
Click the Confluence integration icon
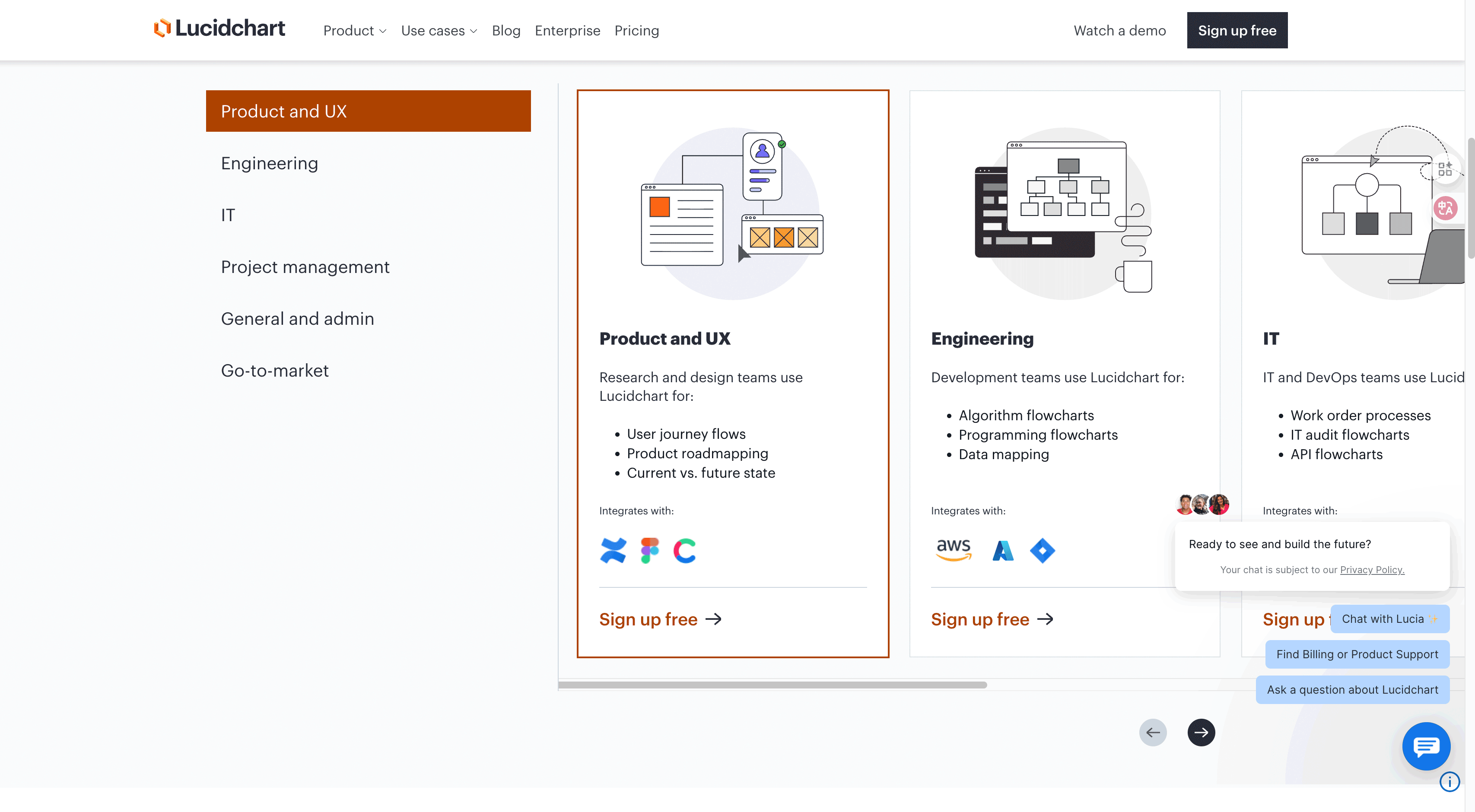pyautogui.click(x=613, y=551)
